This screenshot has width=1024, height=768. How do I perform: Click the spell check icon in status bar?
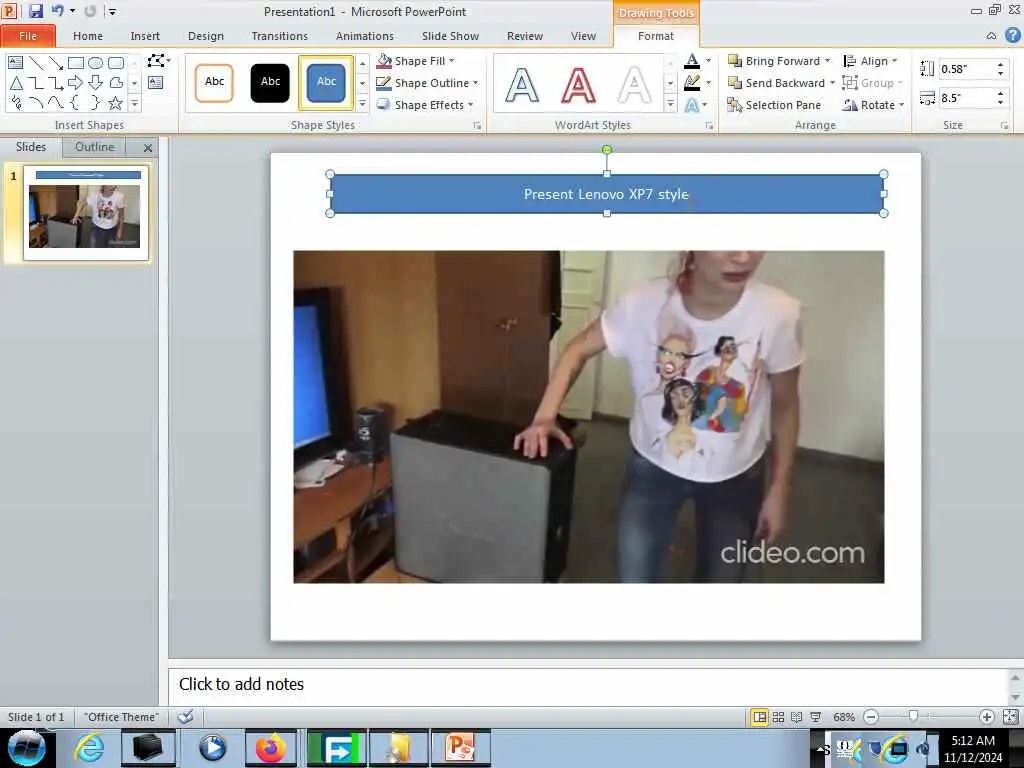pyautogui.click(x=185, y=717)
